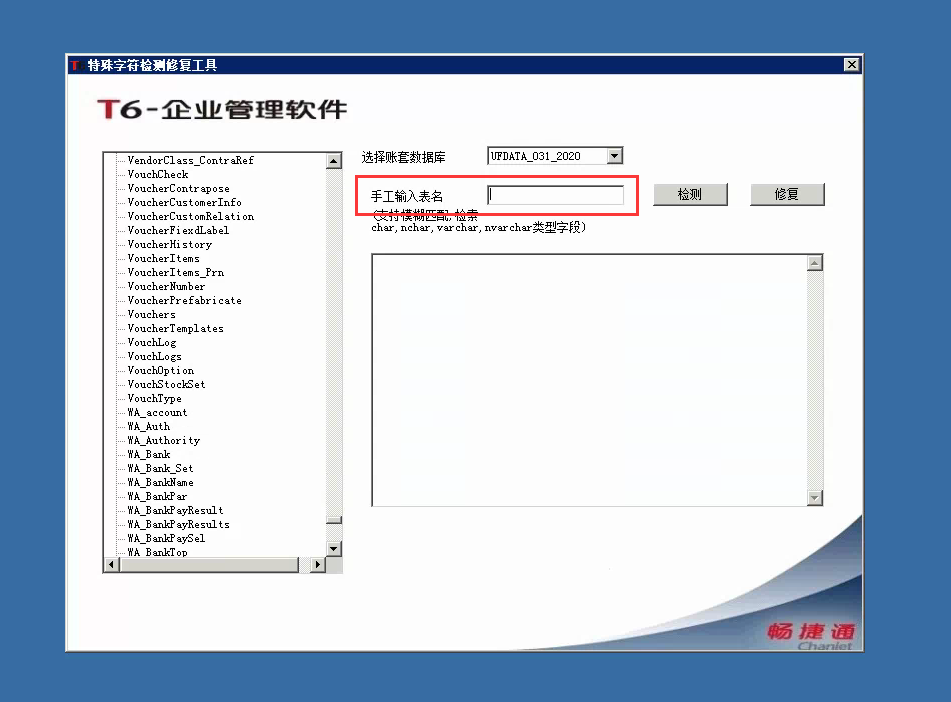Click results box scroll up arrow

(815, 263)
